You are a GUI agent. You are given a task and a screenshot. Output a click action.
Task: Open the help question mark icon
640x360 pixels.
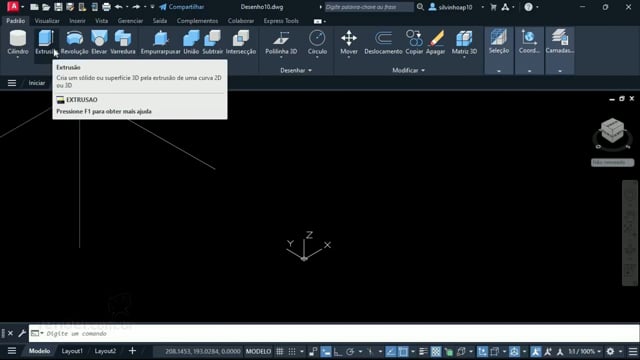point(528,7)
